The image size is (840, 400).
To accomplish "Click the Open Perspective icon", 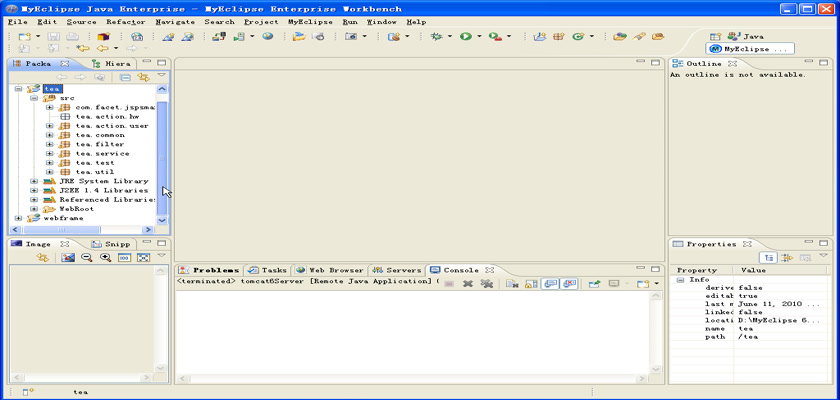I will pos(716,36).
